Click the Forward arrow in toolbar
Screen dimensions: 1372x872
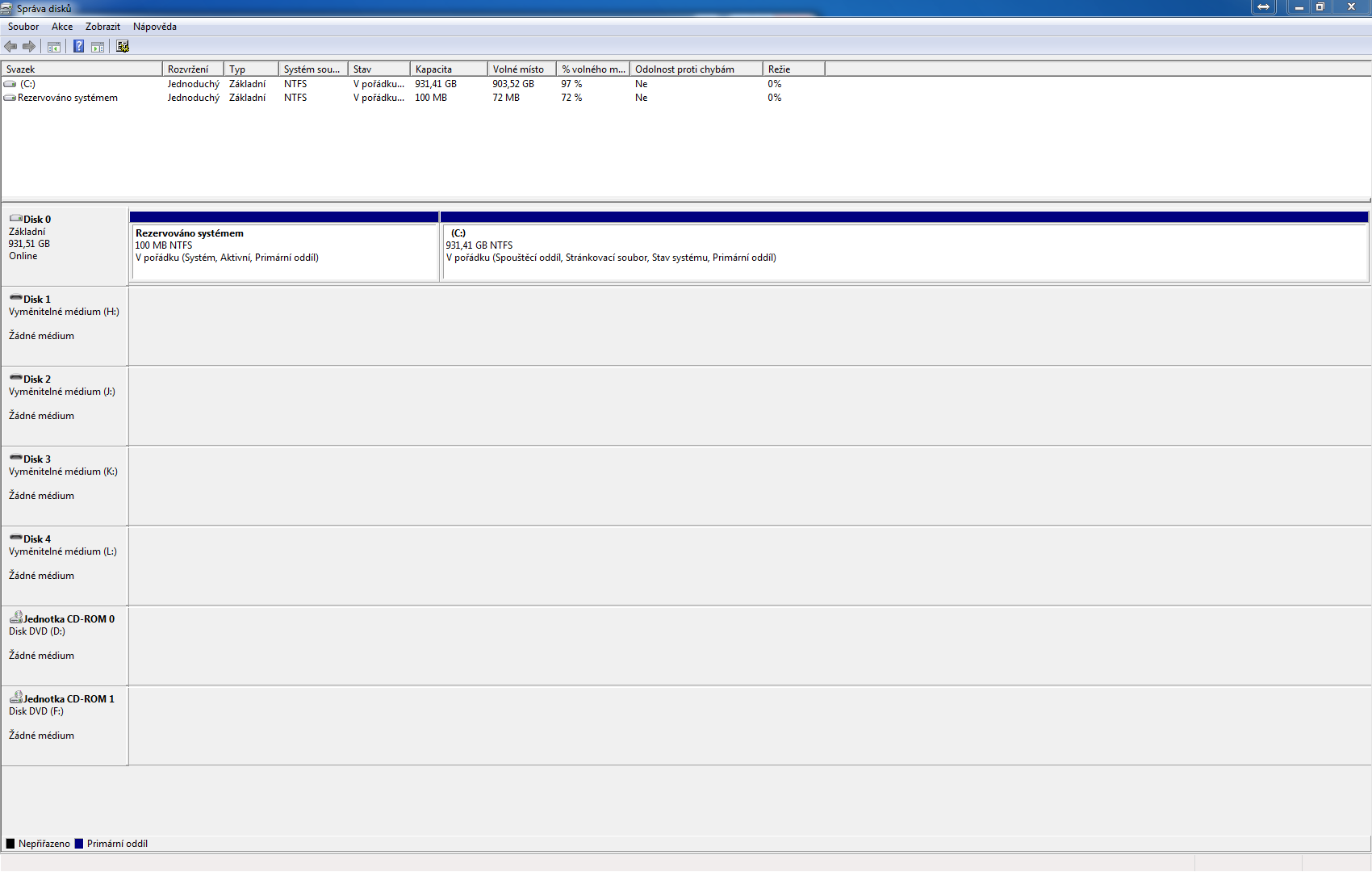pyautogui.click(x=29, y=47)
